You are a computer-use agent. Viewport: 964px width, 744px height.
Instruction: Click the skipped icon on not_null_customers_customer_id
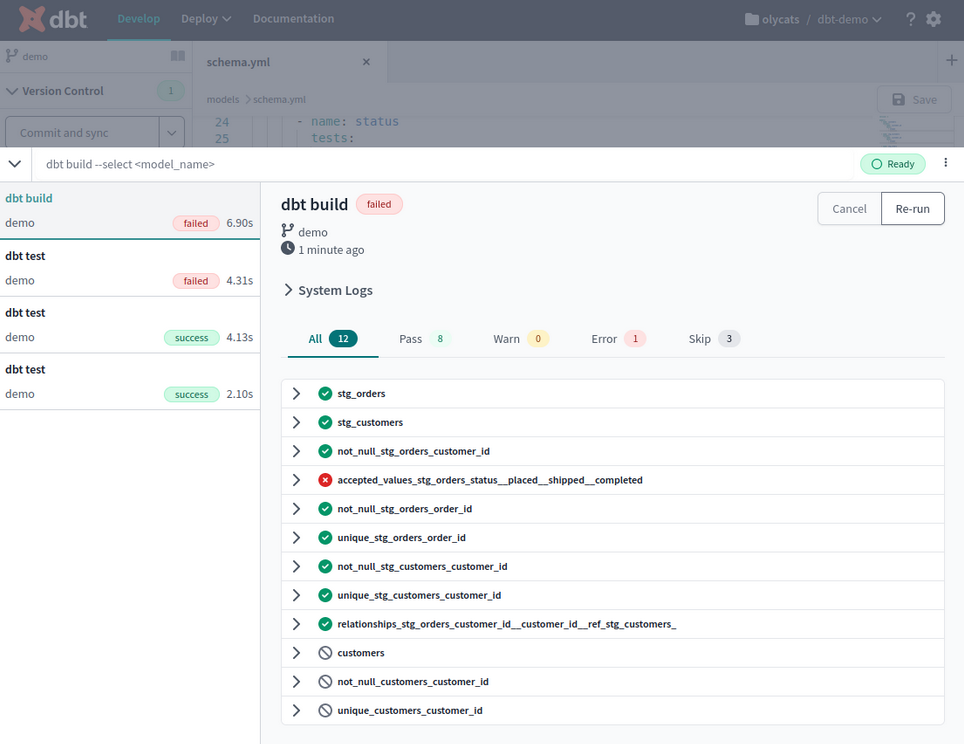(x=325, y=682)
